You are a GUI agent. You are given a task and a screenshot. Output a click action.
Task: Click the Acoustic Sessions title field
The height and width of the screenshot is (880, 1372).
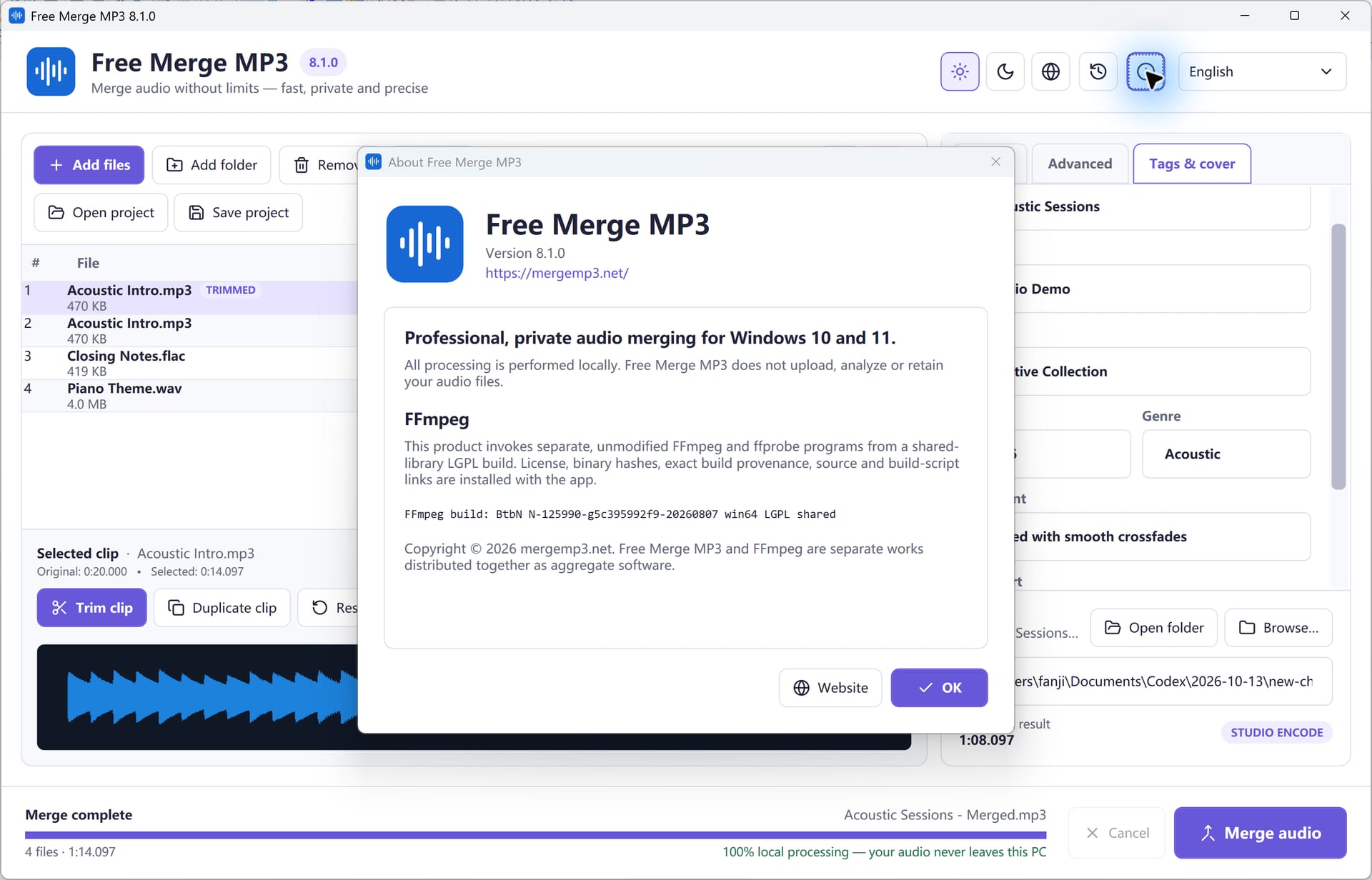click(1162, 206)
